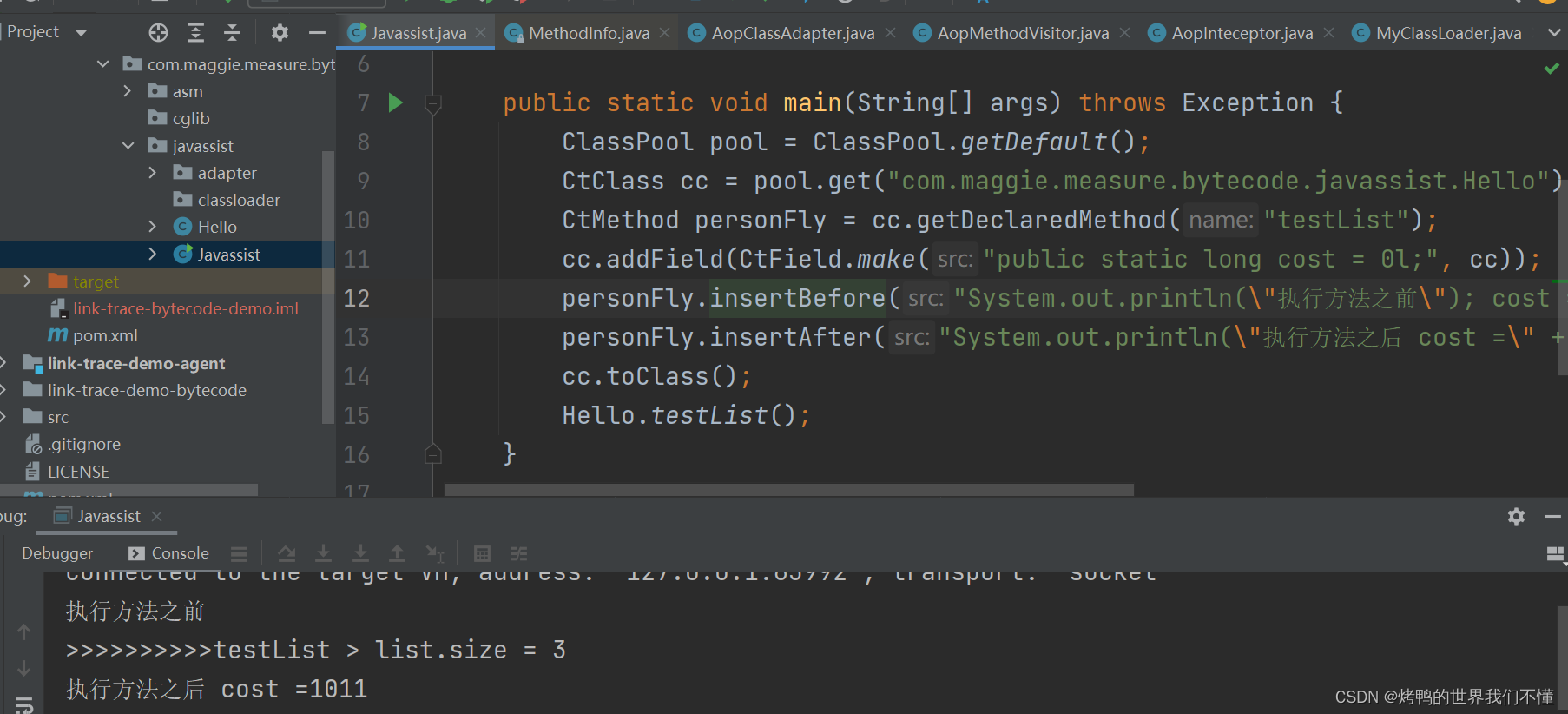Click the console Down the Stack Trace arrow

[x=24, y=668]
